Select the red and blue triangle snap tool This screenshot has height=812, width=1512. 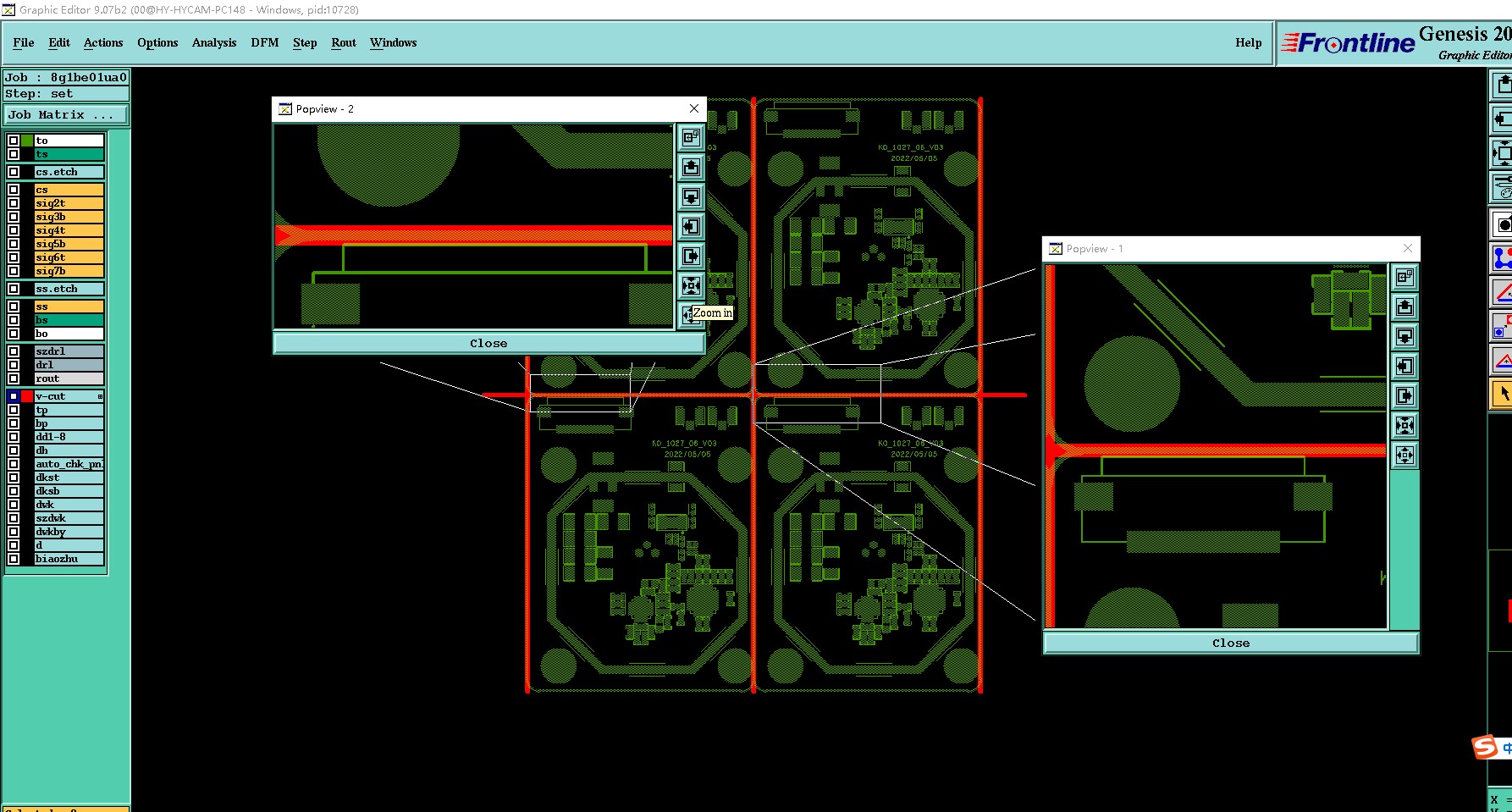(1502, 360)
